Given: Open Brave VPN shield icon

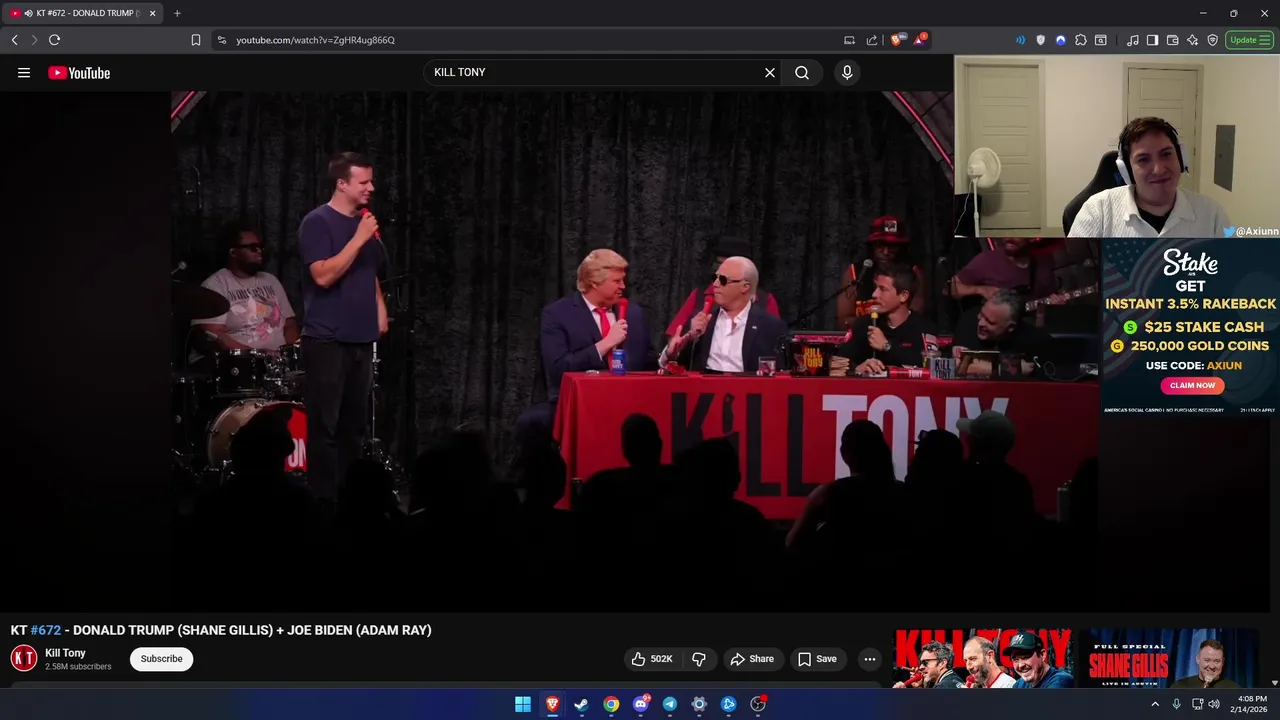Looking at the screenshot, I should [1213, 40].
